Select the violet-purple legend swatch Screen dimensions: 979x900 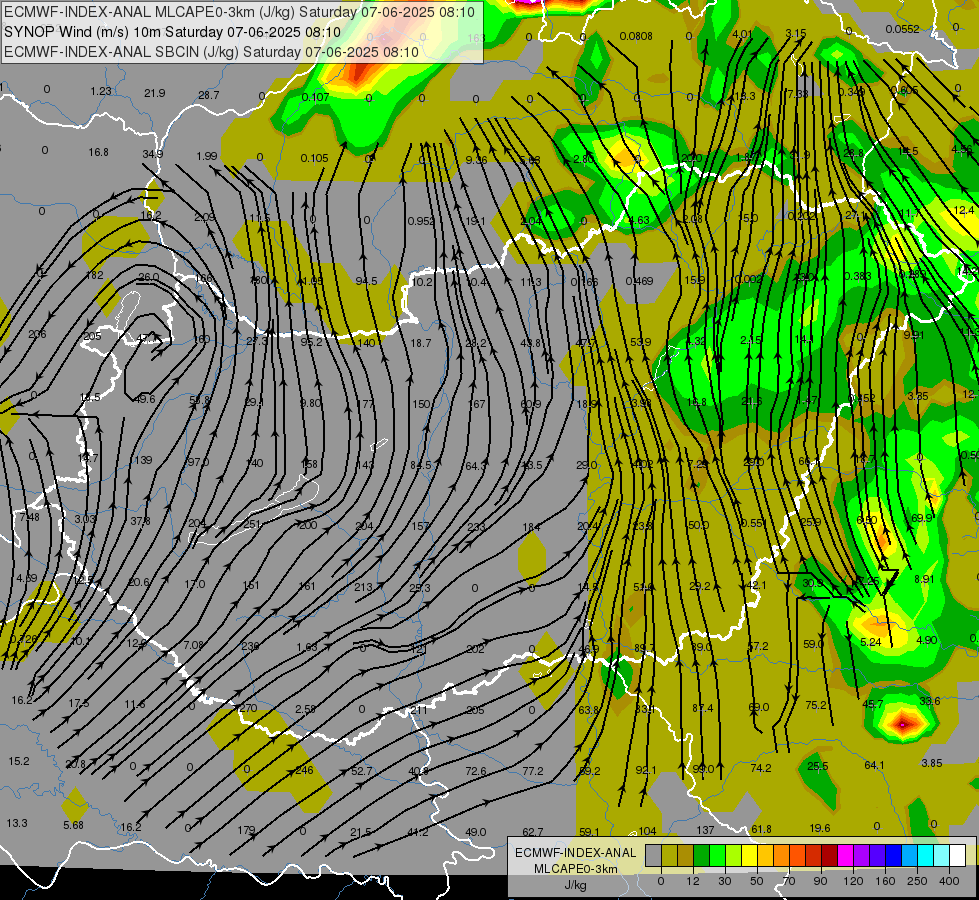click(862, 855)
